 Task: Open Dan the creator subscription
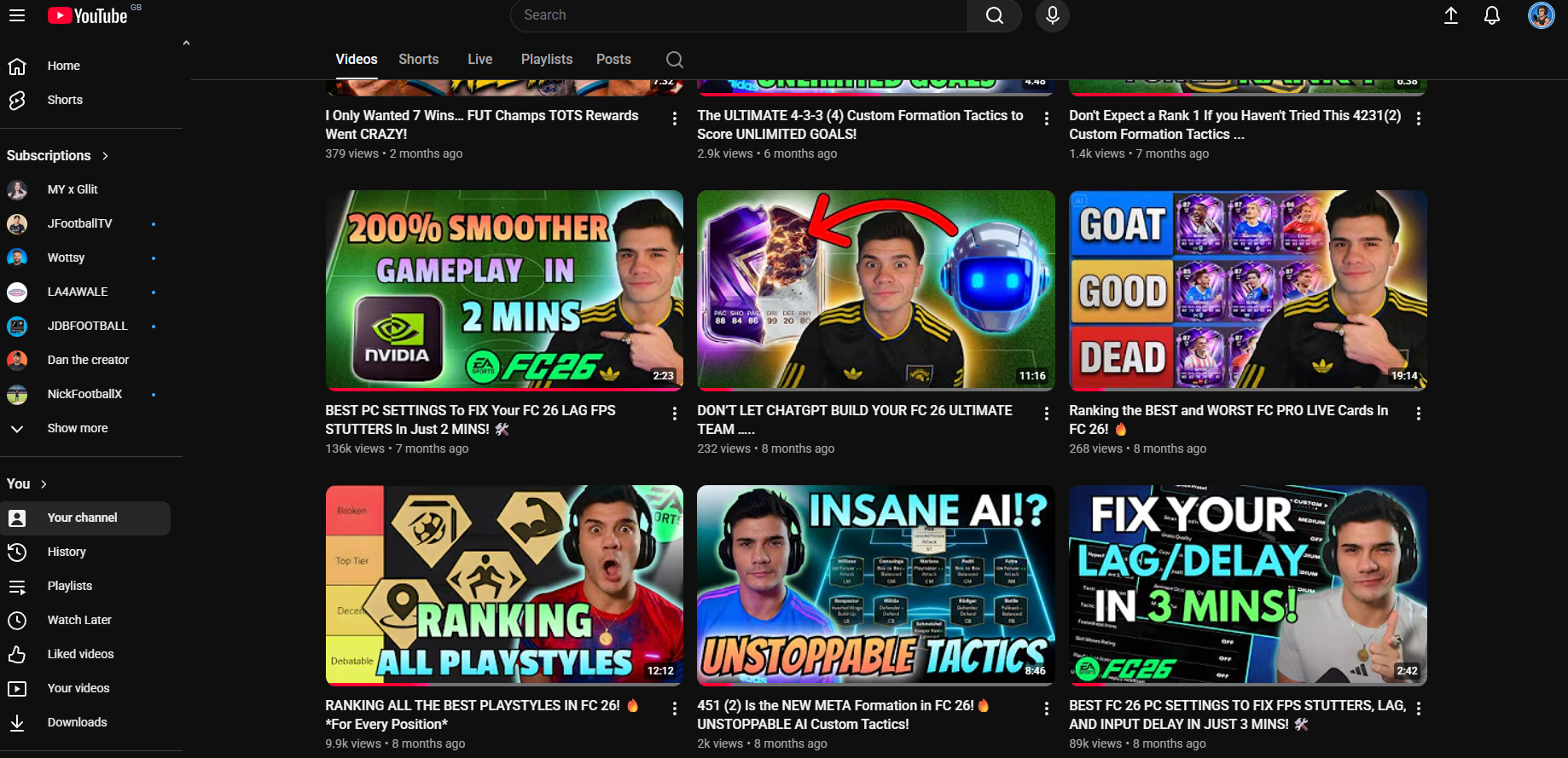click(85, 360)
